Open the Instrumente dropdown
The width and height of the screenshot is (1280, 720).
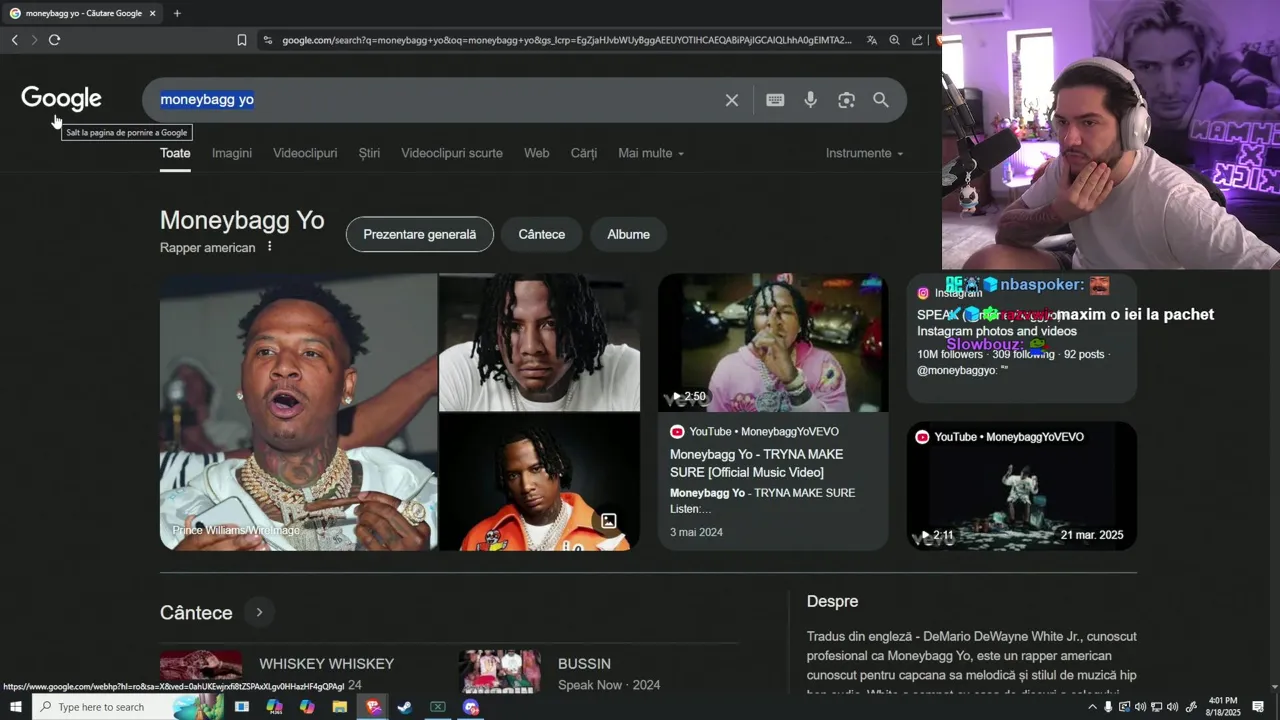864,153
